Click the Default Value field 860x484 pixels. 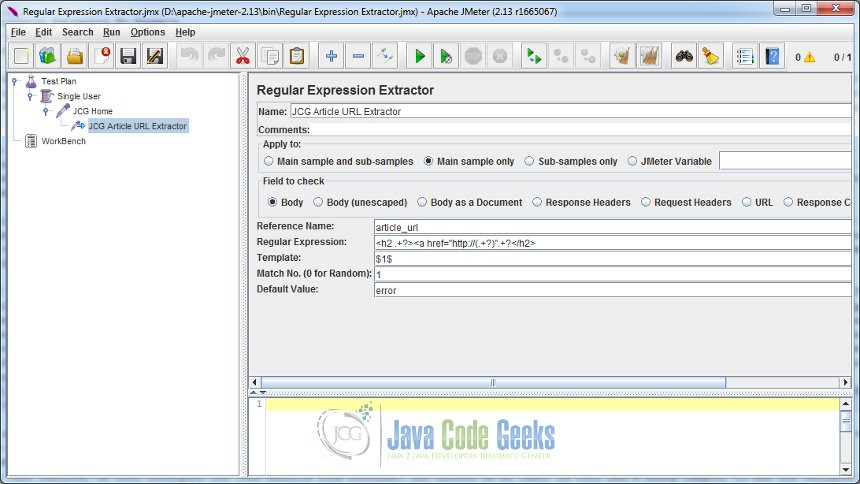click(613, 290)
